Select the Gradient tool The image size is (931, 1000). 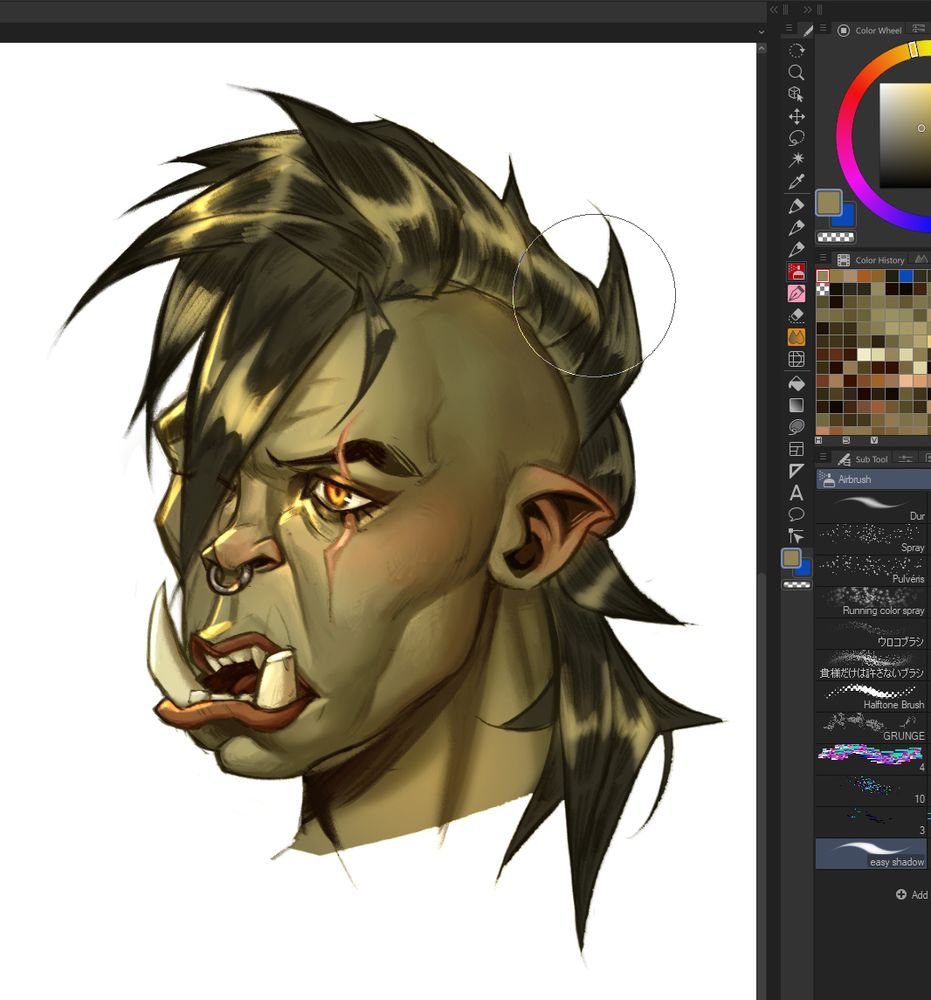(x=796, y=405)
